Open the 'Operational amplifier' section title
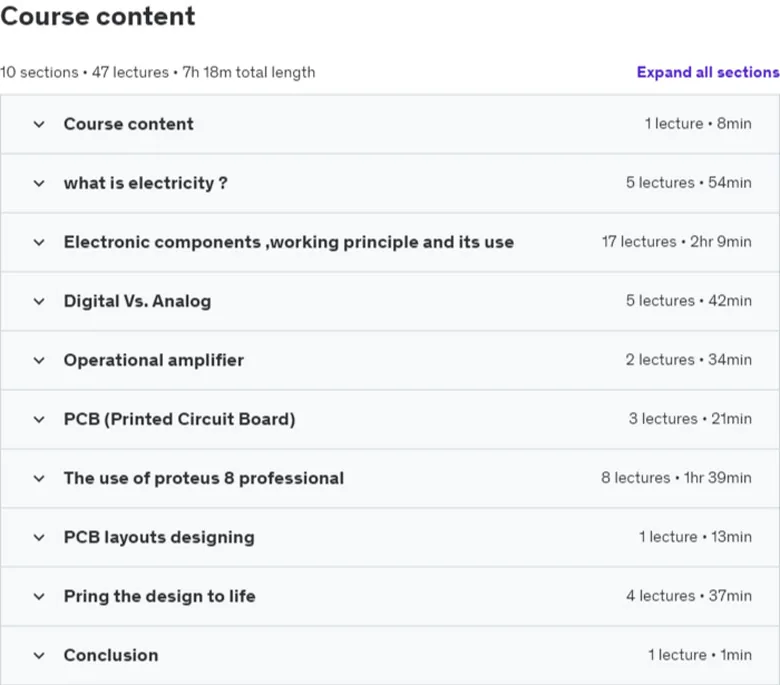Screen dimensions: 780x685 pyautogui.click(x=154, y=360)
